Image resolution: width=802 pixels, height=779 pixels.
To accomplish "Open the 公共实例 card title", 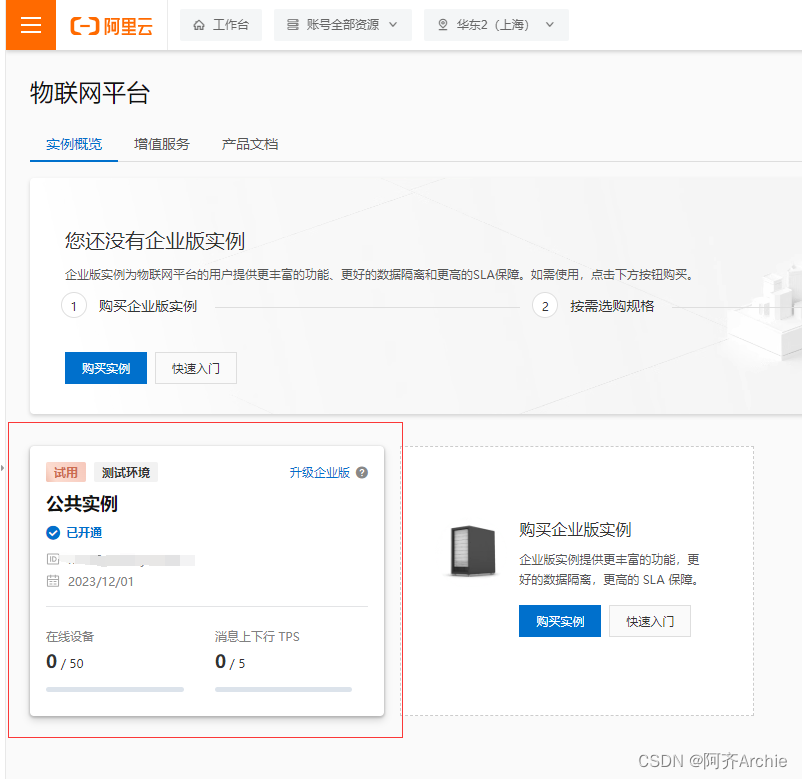I will point(82,504).
